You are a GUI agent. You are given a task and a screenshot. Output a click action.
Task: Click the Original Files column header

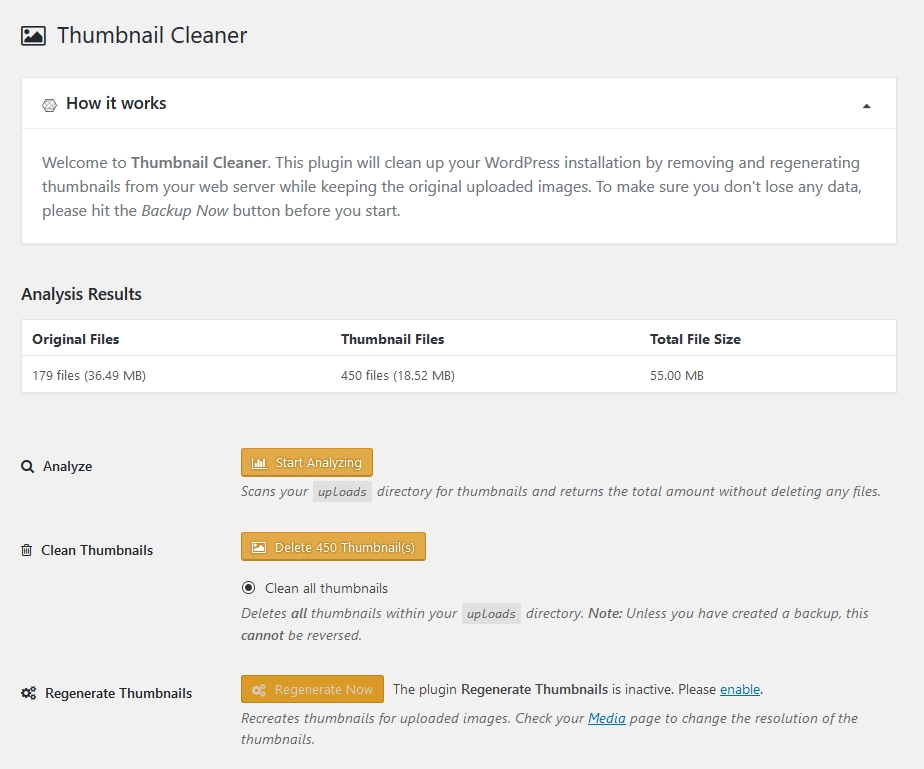click(x=75, y=339)
